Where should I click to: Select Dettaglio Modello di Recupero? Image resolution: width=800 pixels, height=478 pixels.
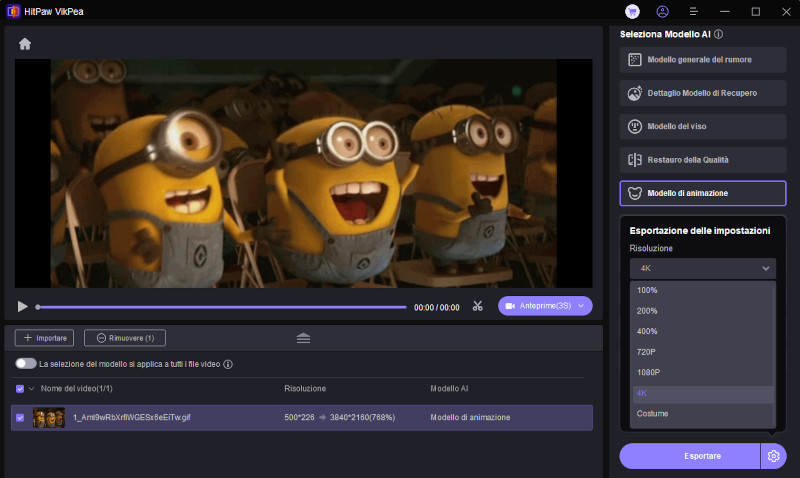pyautogui.click(x=703, y=93)
